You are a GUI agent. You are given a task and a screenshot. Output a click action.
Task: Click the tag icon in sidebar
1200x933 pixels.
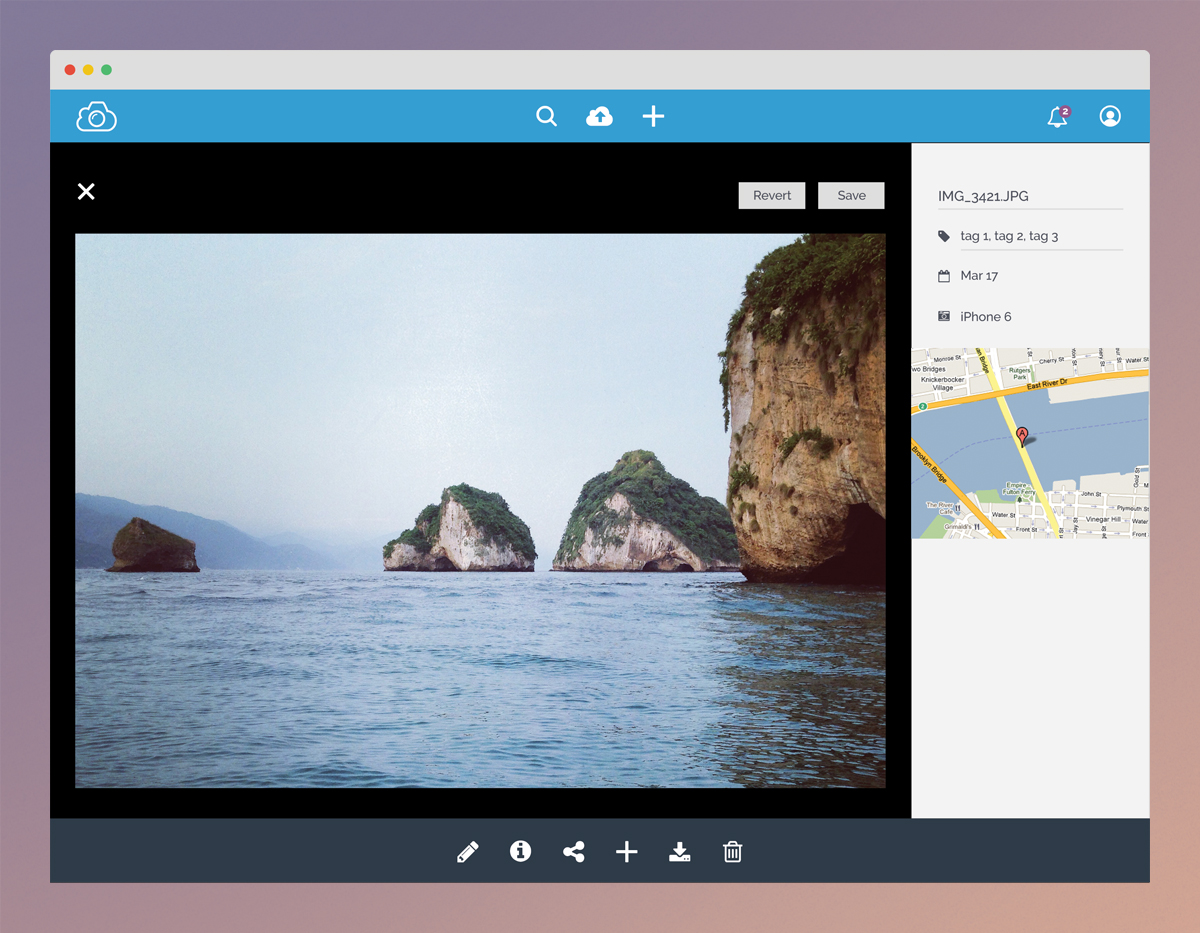944,236
